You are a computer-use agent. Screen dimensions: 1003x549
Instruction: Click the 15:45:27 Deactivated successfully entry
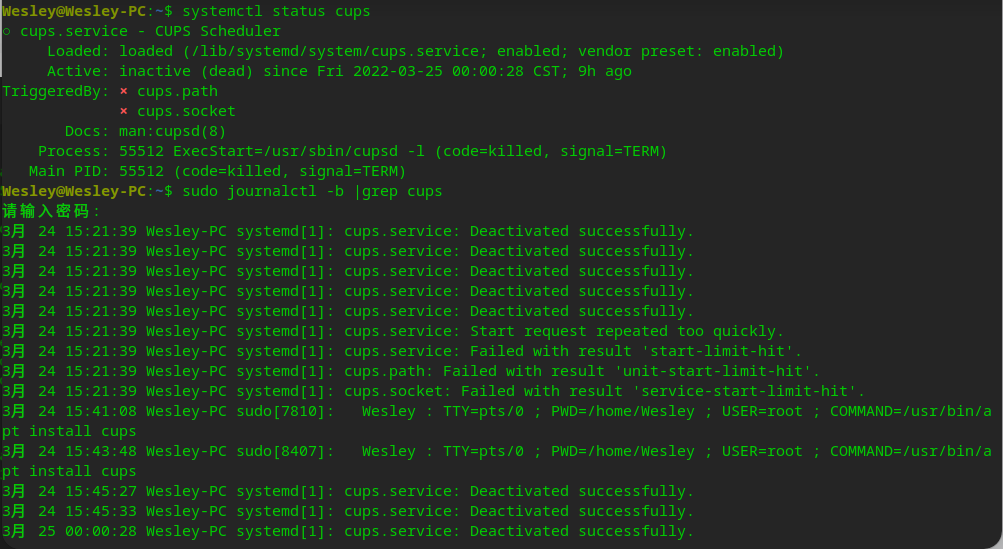pyautogui.click(x=347, y=491)
